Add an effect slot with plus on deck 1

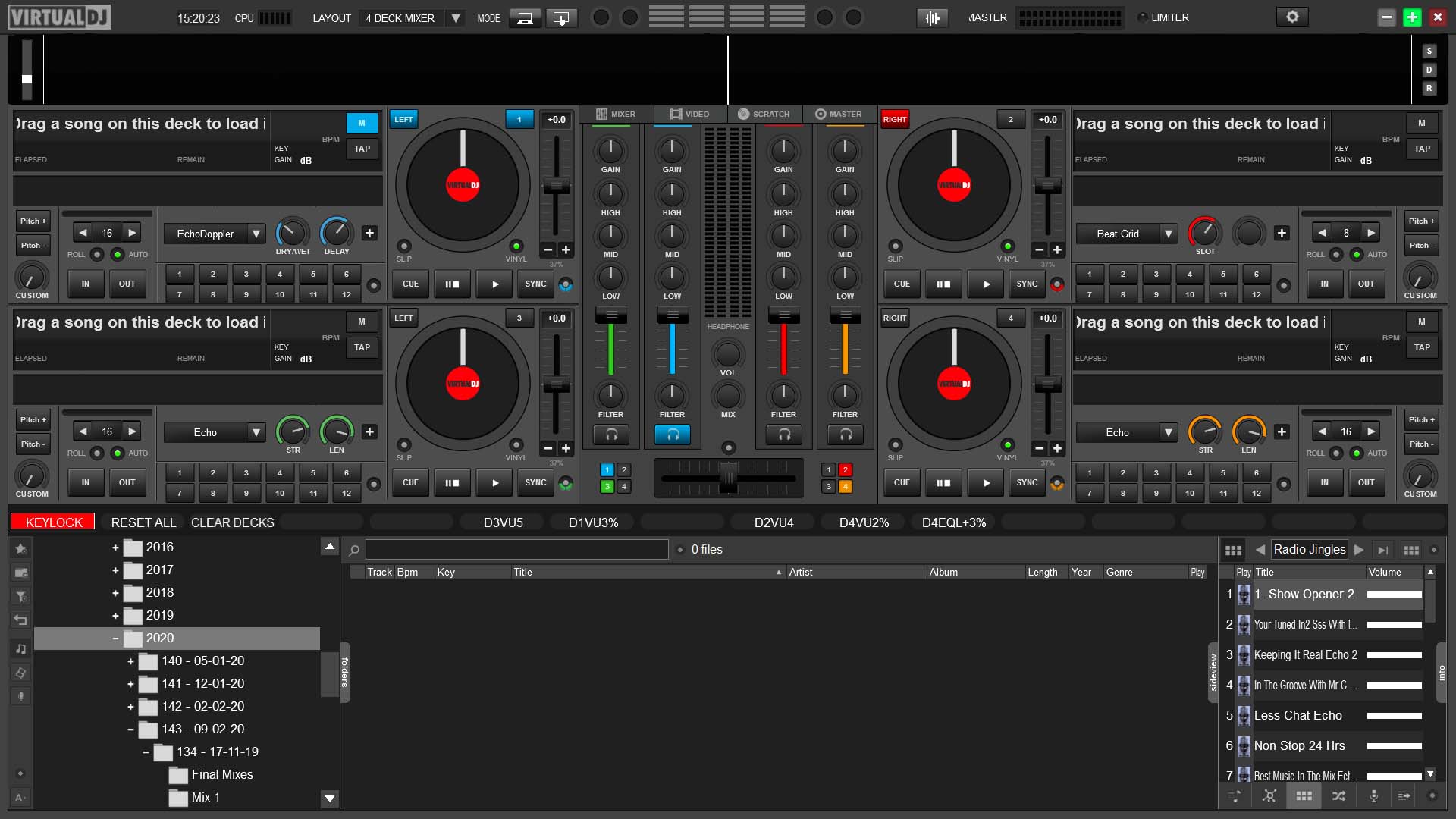coord(369,233)
